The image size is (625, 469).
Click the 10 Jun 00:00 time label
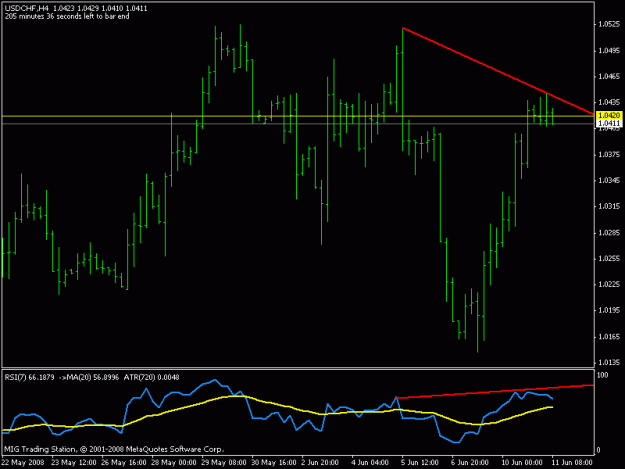(521, 462)
